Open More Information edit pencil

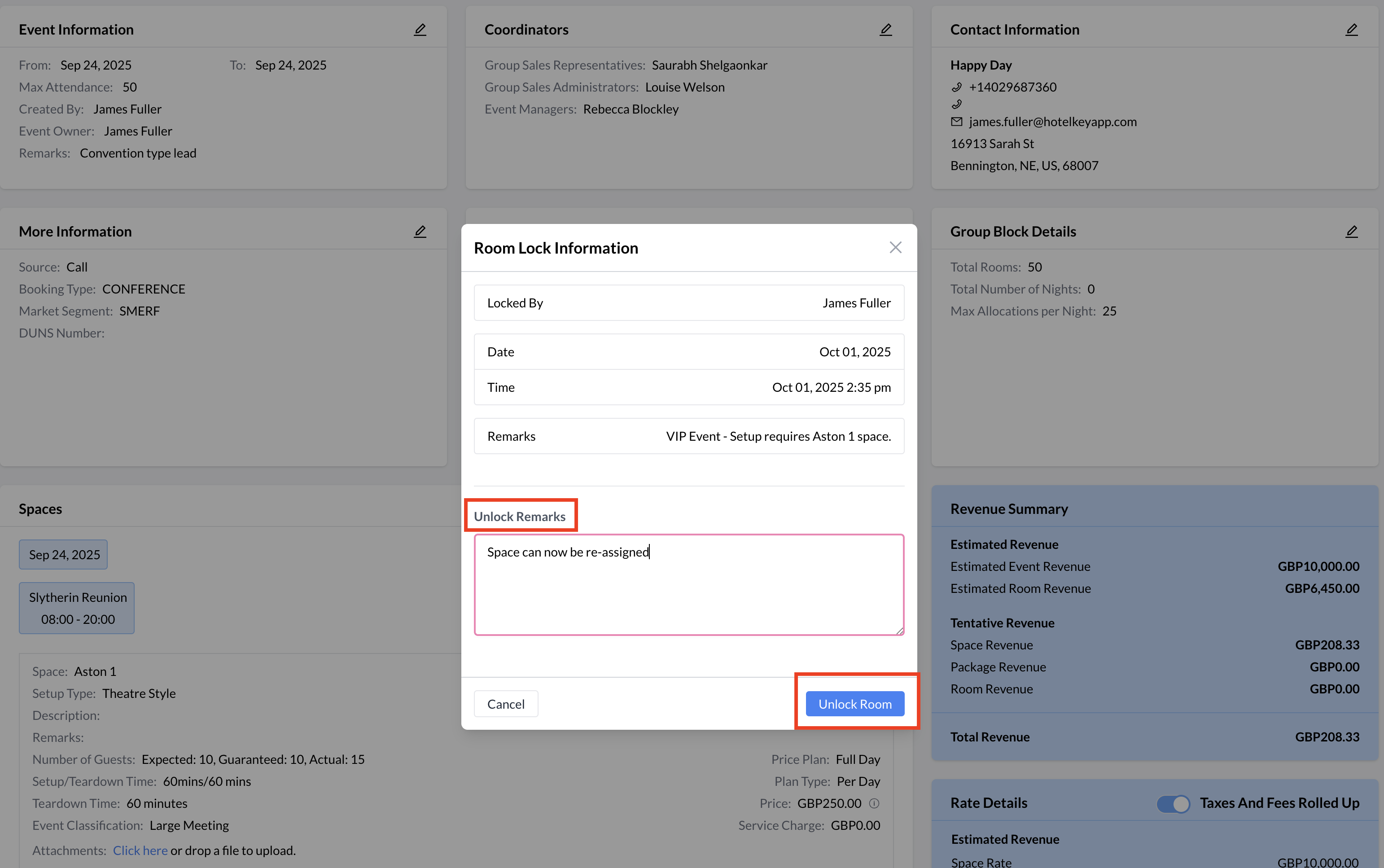[420, 231]
